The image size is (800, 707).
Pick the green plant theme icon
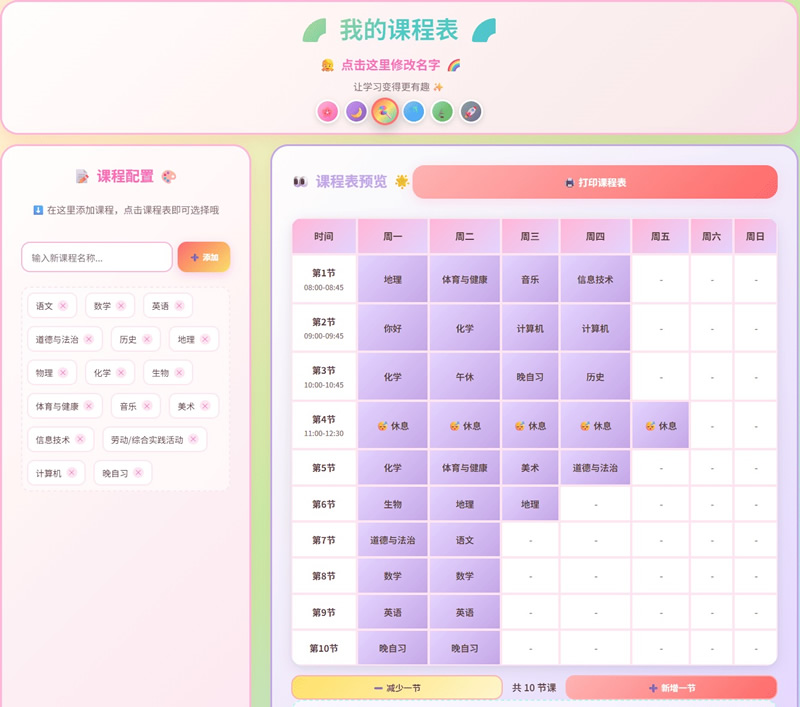(x=442, y=112)
